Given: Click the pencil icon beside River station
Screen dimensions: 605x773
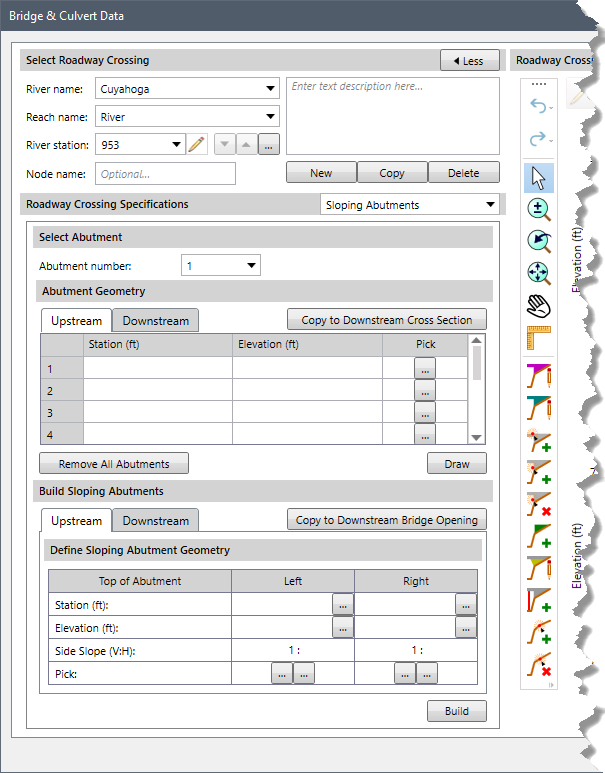Looking at the screenshot, I should pyautogui.click(x=196, y=145).
